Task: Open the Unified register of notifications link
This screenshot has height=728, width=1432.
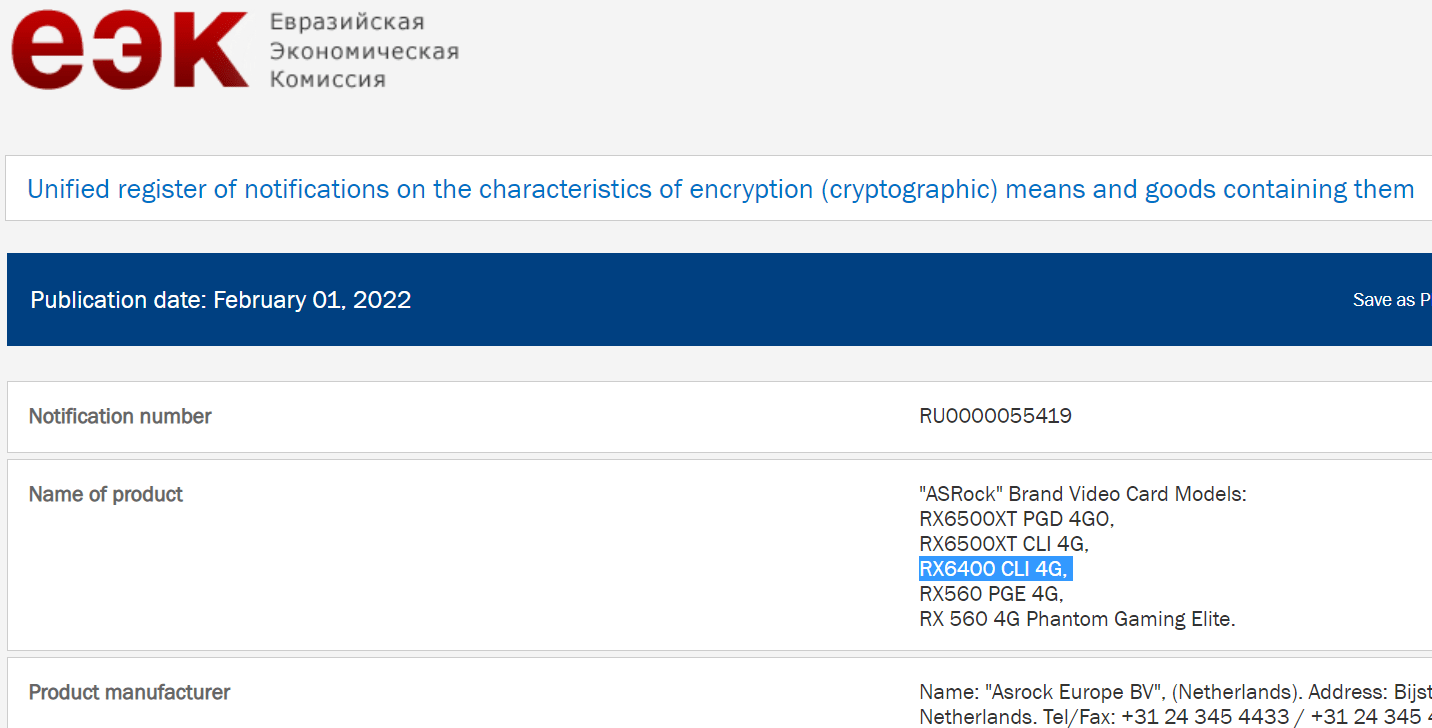Action: click(x=720, y=189)
